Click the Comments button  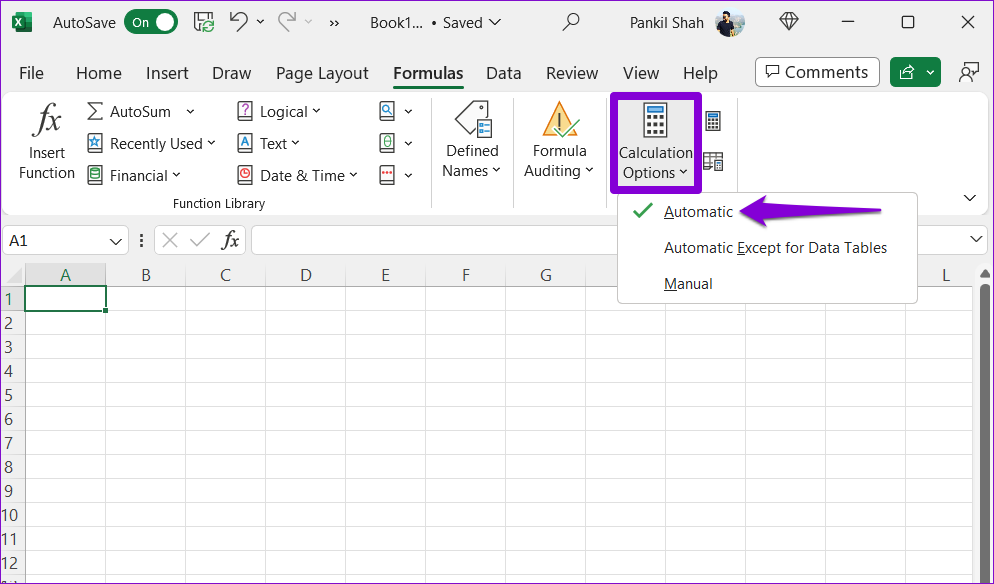(816, 72)
